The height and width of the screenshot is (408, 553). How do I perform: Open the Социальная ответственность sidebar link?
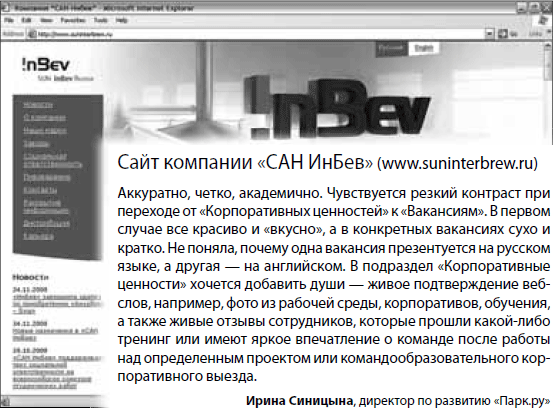point(53,160)
